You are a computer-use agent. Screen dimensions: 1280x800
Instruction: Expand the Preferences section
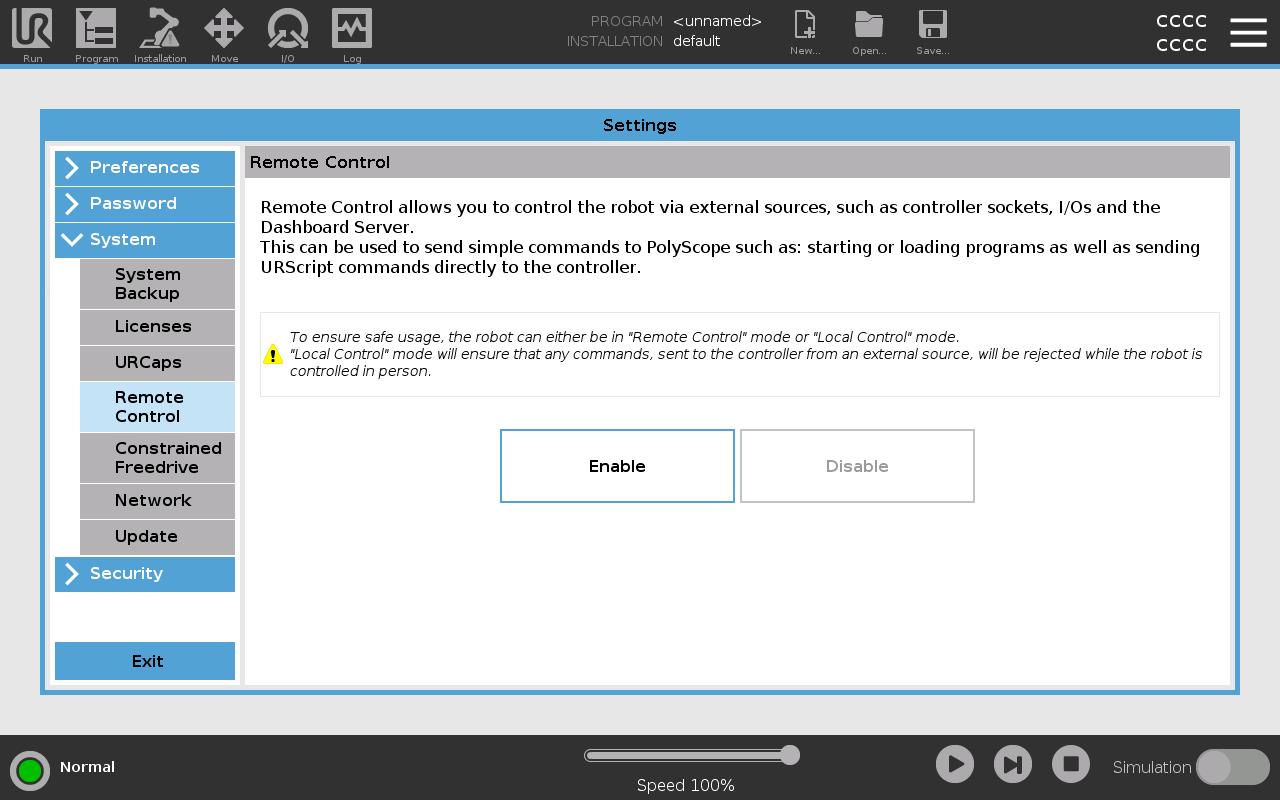(145, 168)
